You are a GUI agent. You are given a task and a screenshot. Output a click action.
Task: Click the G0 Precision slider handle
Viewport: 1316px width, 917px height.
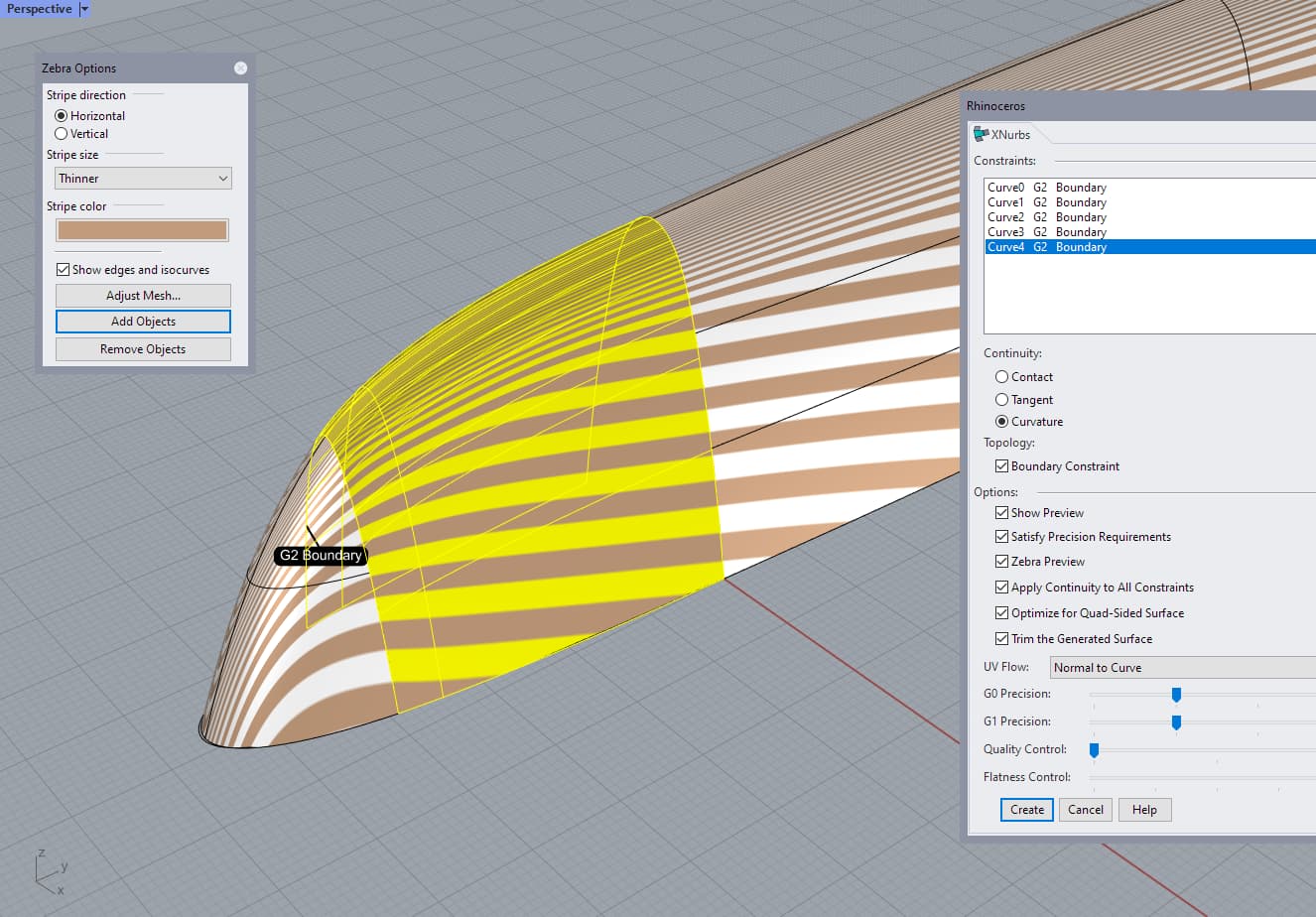(x=1176, y=695)
